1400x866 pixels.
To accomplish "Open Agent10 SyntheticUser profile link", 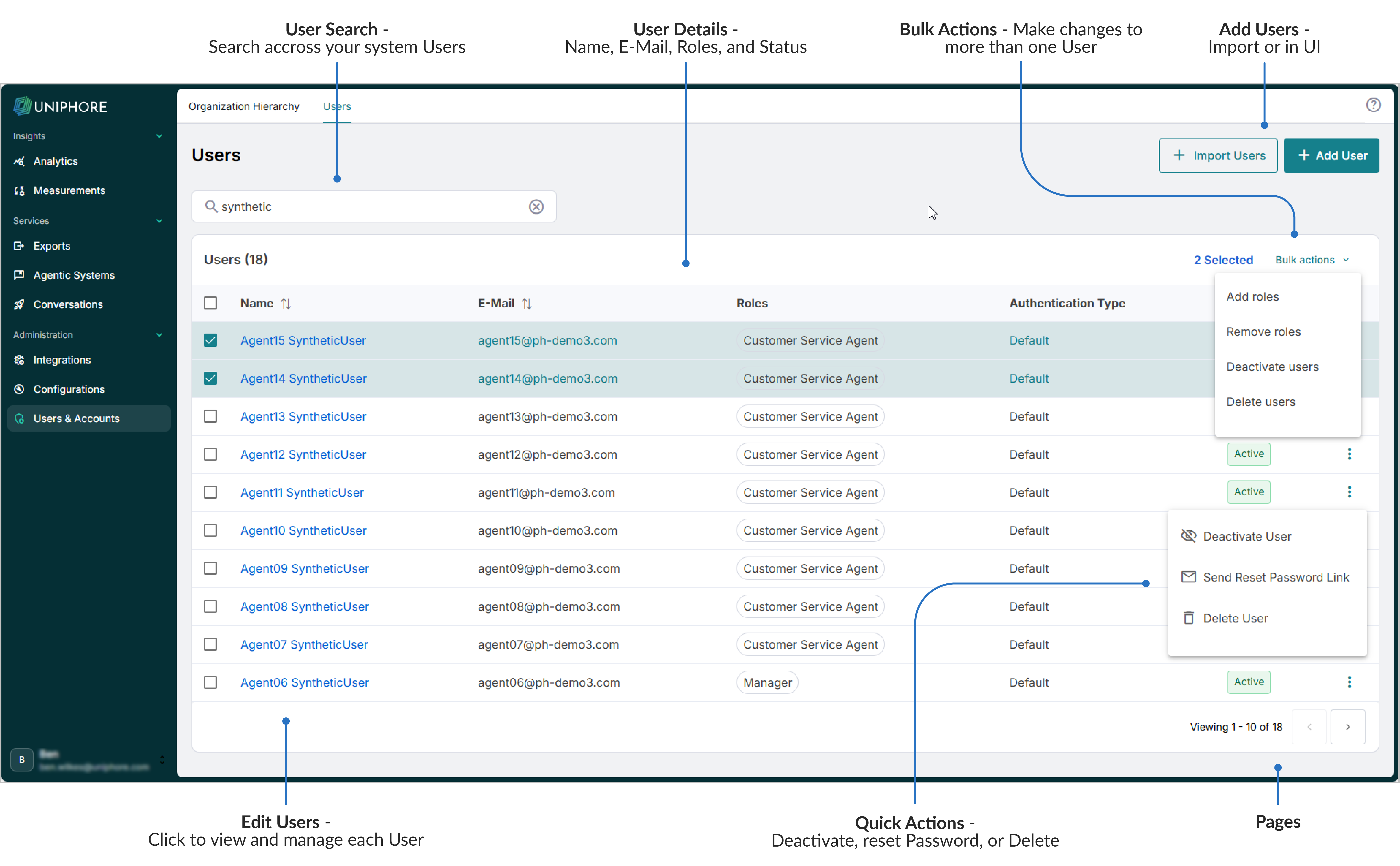I will (303, 530).
